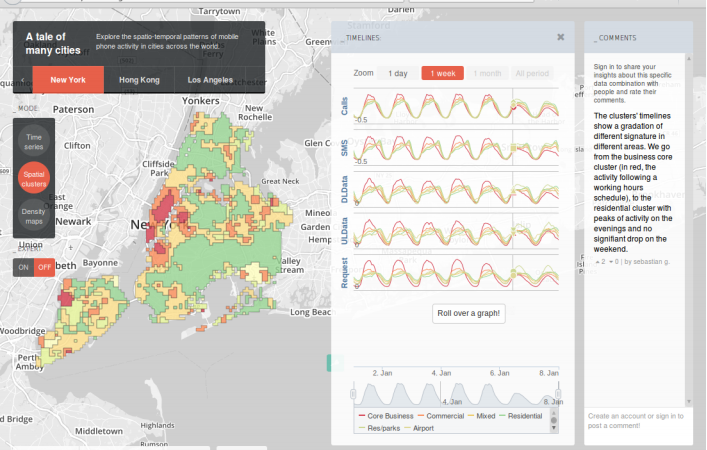Switch to the Hong Kong tab
This screenshot has height=450, width=707.
pyautogui.click(x=140, y=79)
